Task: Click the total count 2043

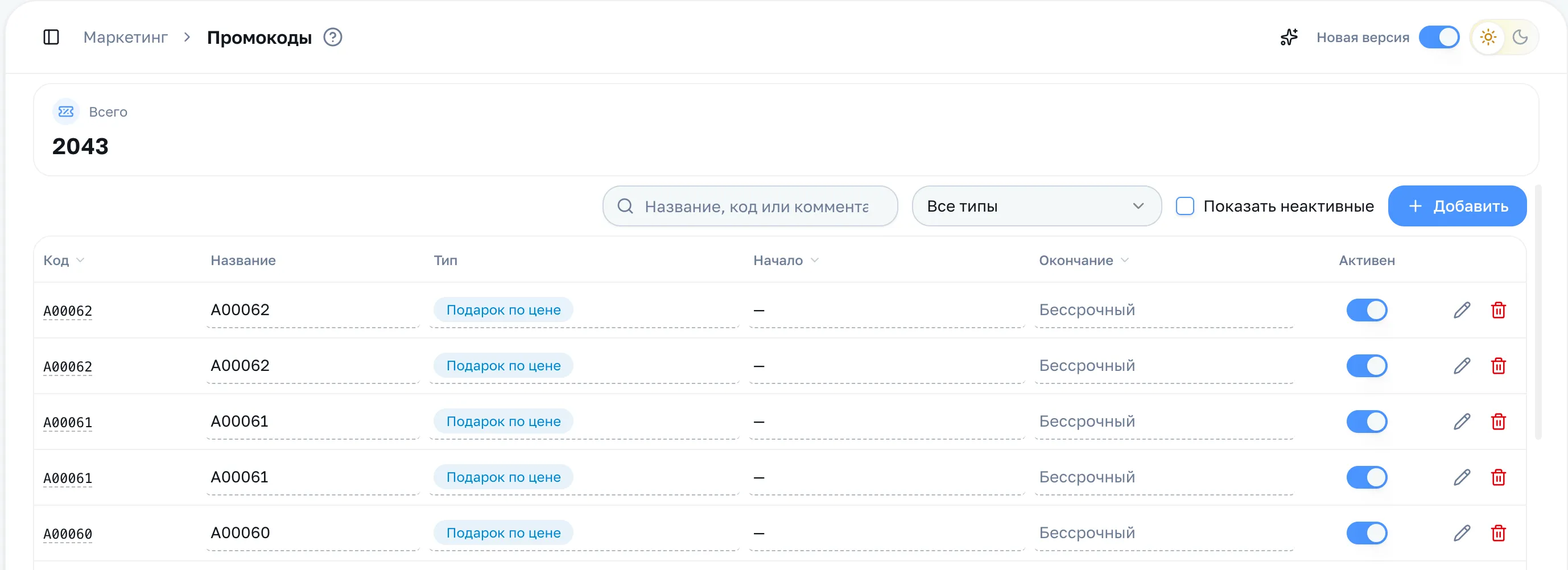Action: pos(80,146)
